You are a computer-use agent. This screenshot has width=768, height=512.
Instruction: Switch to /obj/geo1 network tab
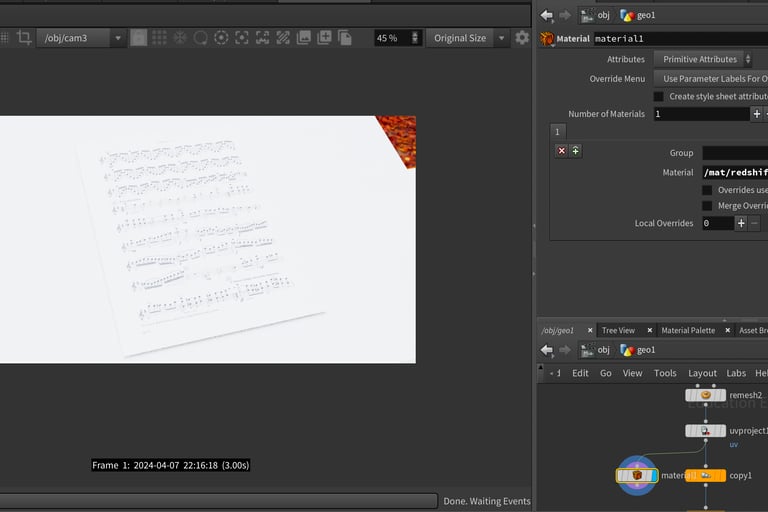pos(558,331)
